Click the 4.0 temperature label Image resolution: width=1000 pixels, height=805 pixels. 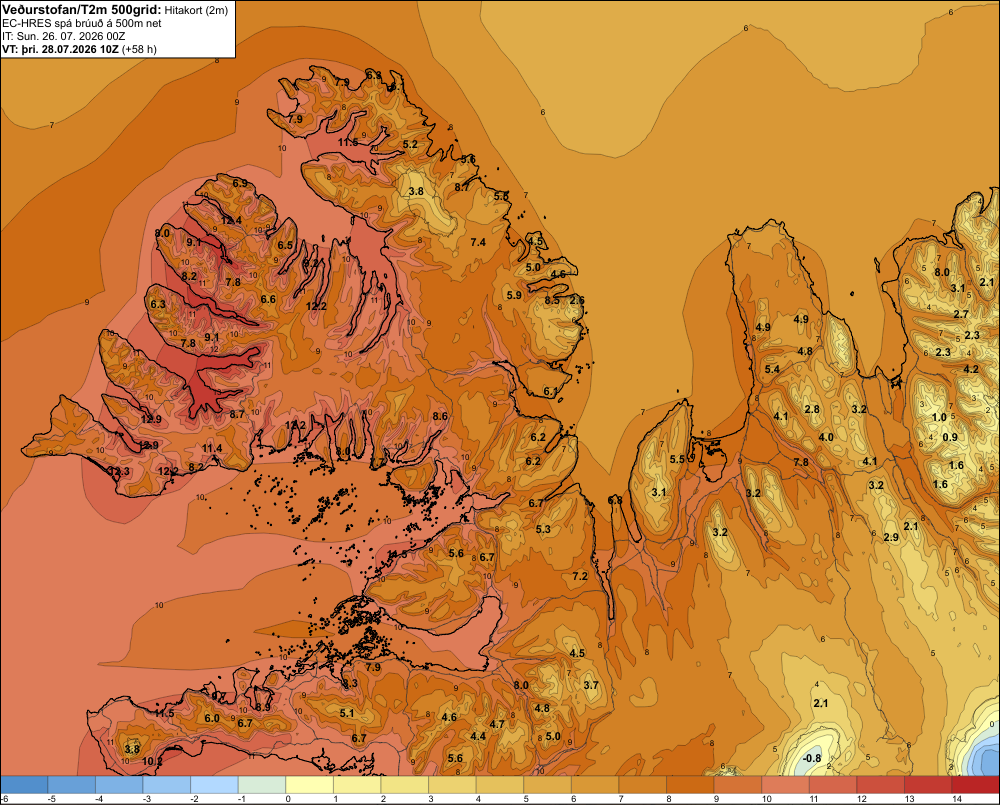(826, 437)
